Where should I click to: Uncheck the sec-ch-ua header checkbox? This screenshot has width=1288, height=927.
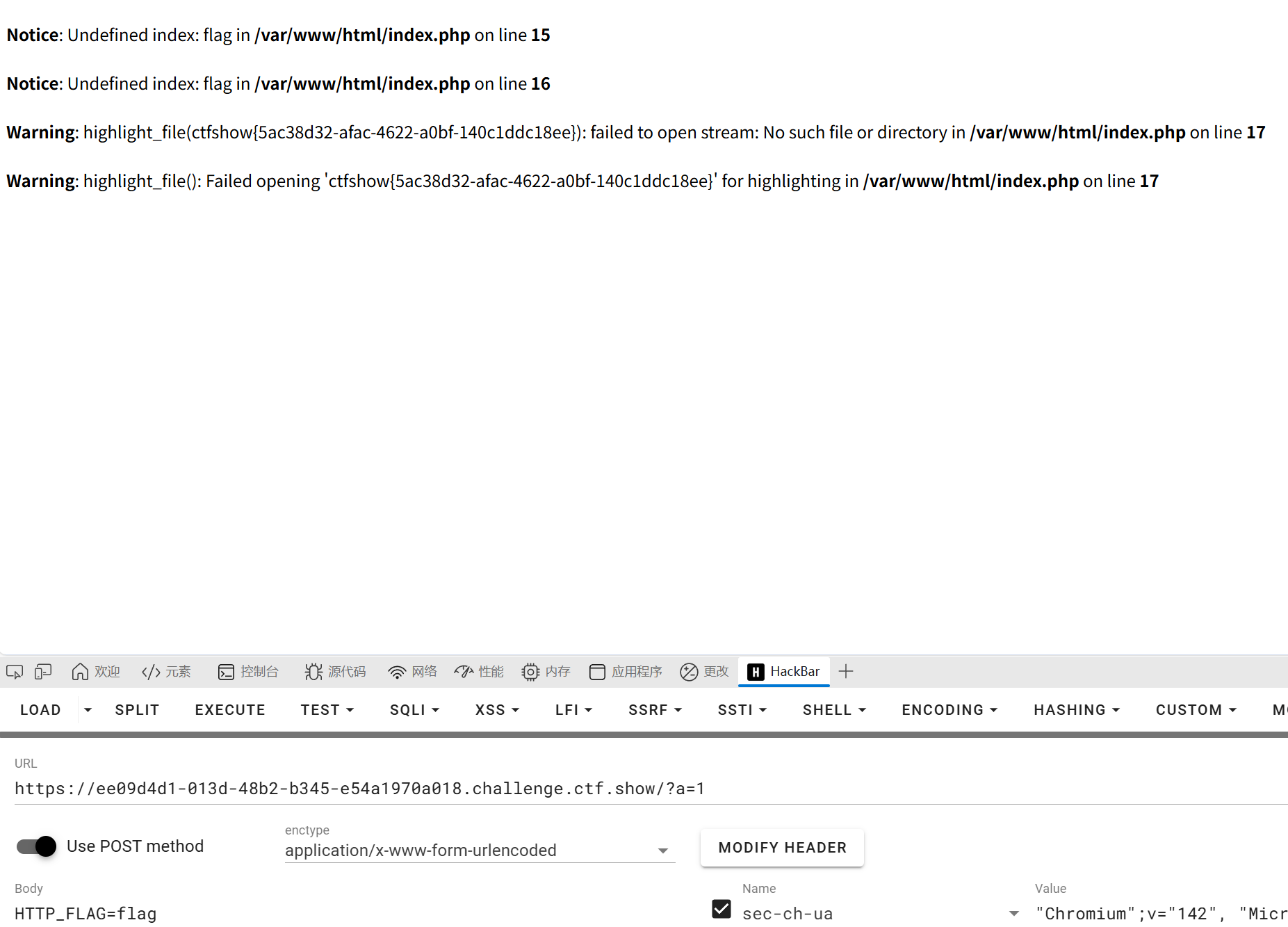tap(722, 910)
